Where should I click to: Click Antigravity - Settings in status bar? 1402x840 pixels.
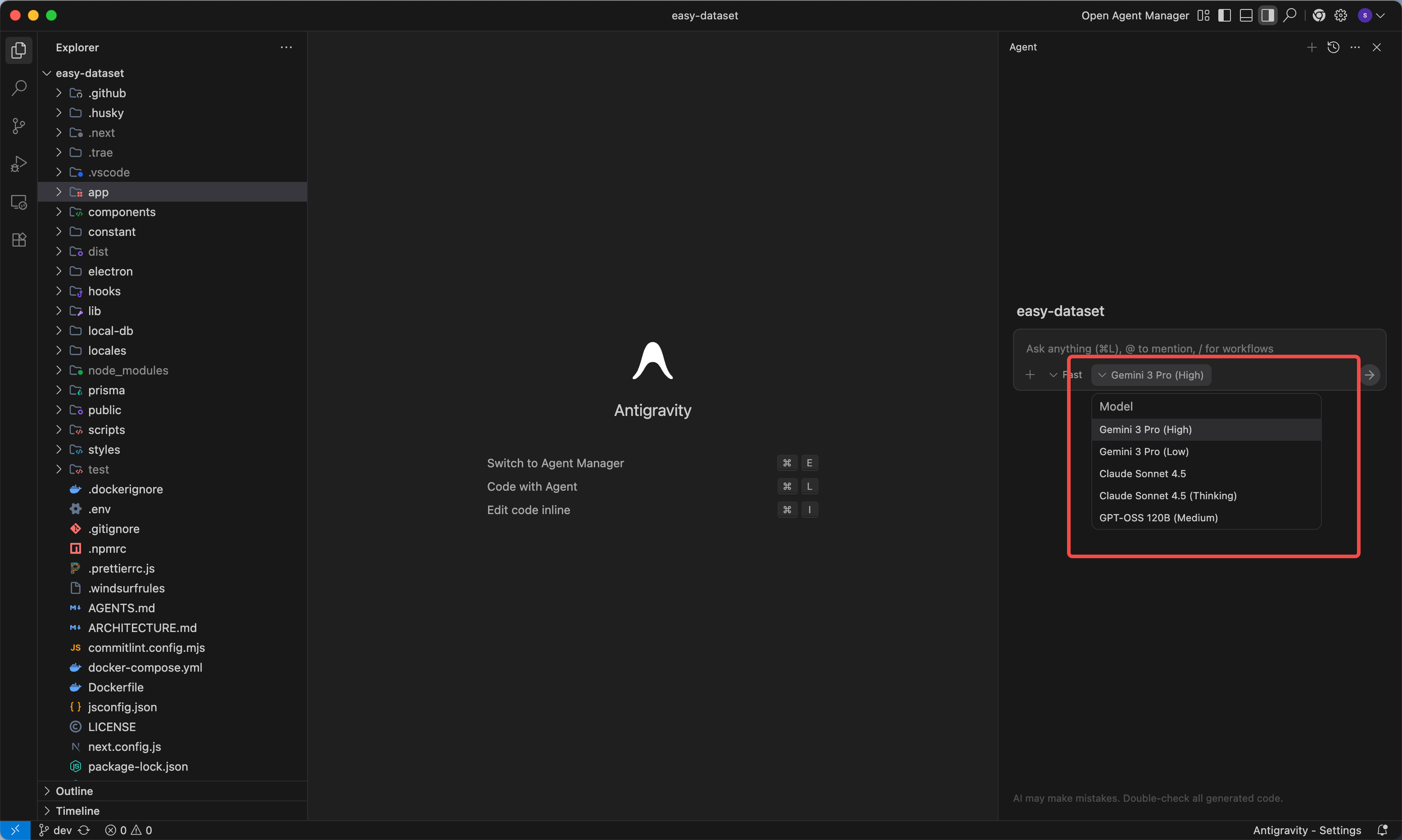coord(1307,830)
